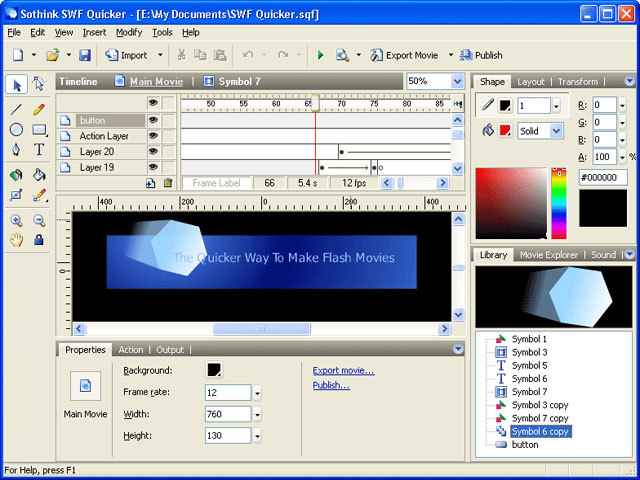This screenshot has width=640, height=480.
Task: Select the Subselection (reshape) tool
Action: (x=39, y=84)
